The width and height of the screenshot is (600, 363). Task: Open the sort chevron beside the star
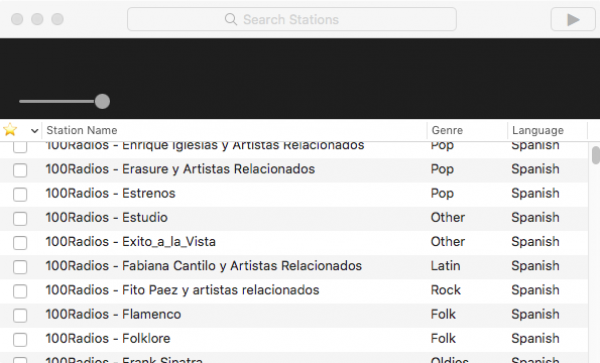coord(34,131)
